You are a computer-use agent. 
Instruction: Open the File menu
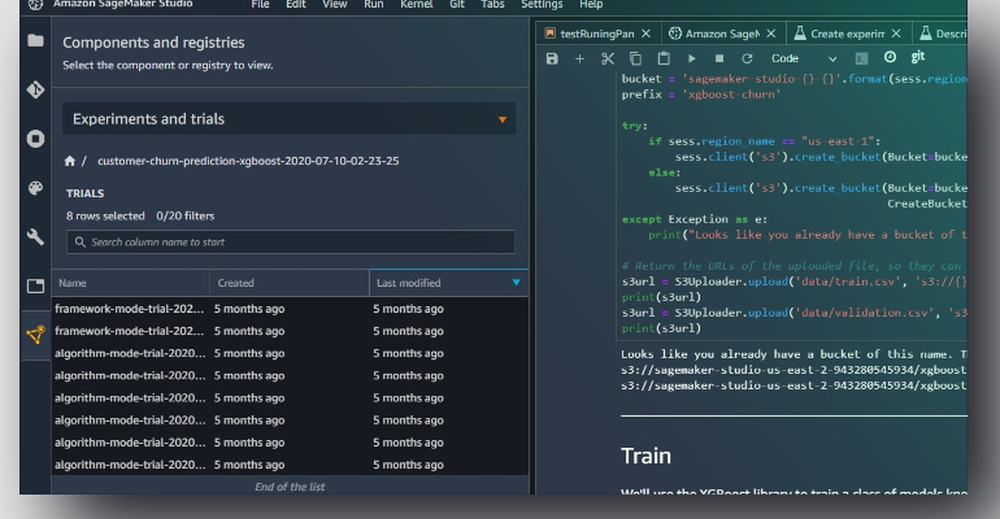coord(260,4)
